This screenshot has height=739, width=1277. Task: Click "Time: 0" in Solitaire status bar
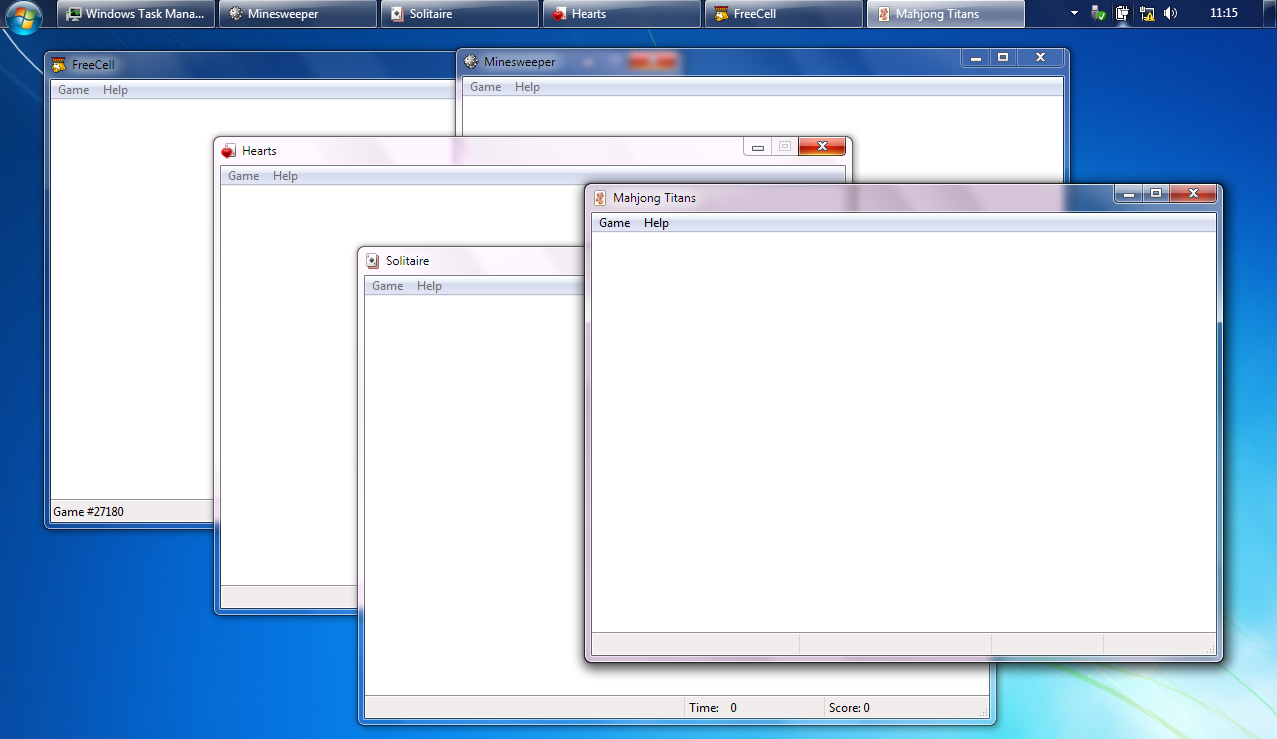coord(713,708)
